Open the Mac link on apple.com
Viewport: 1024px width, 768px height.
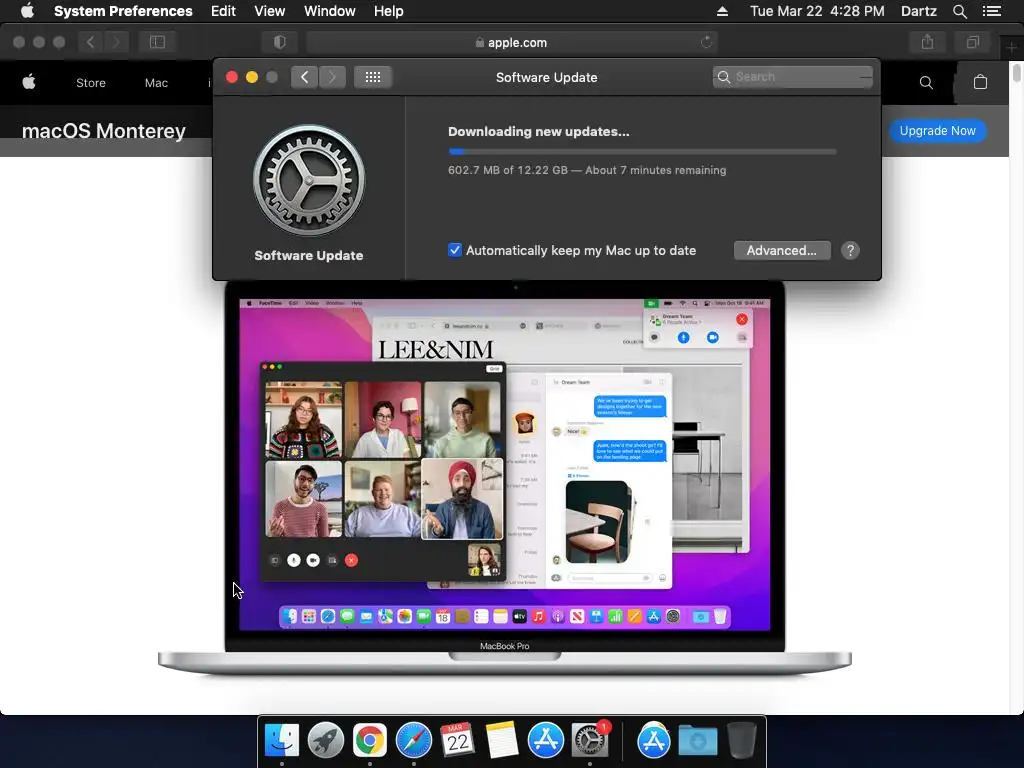pyautogui.click(x=156, y=83)
